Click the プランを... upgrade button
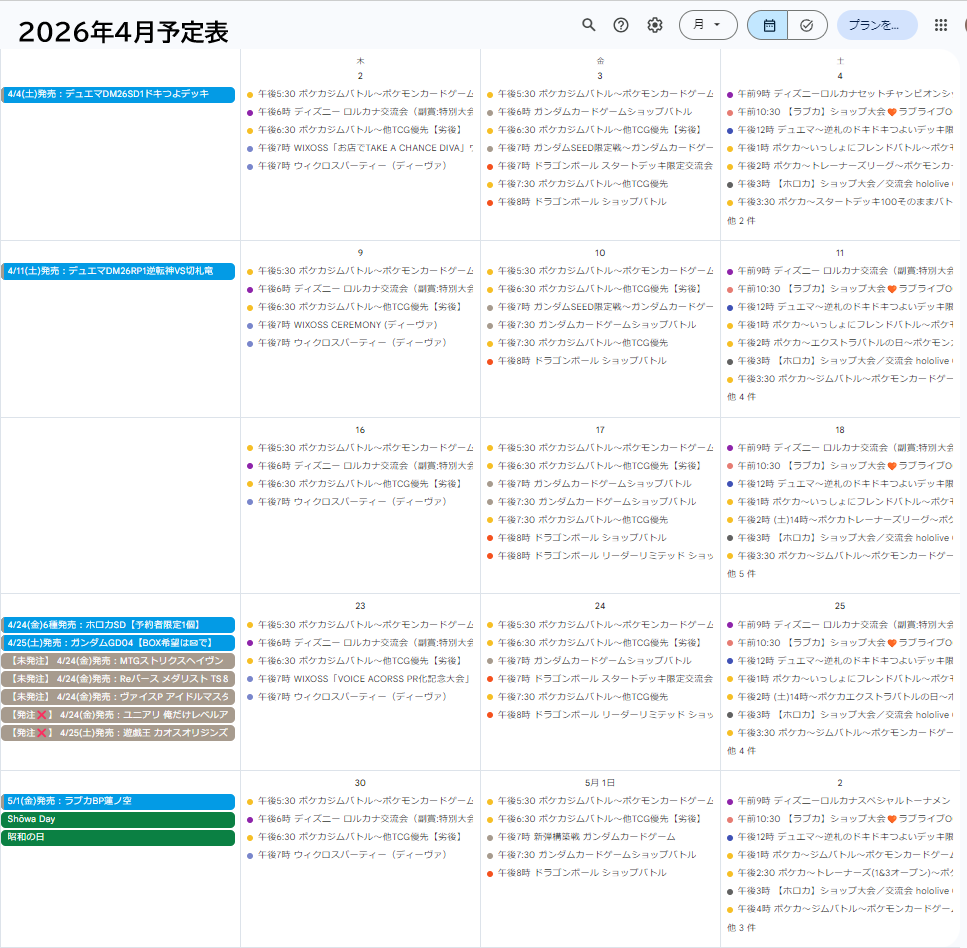 [x=876, y=25]
